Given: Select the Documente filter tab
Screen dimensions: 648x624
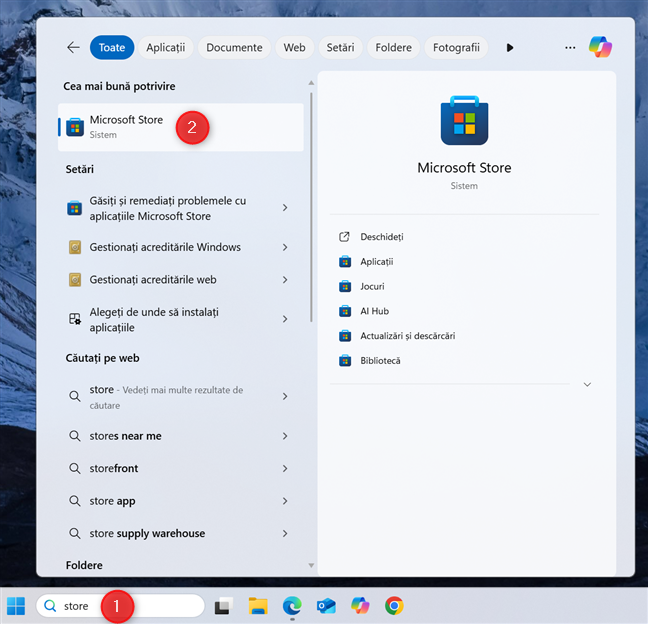Looking at the screenshot, I should tap(234, 47).
